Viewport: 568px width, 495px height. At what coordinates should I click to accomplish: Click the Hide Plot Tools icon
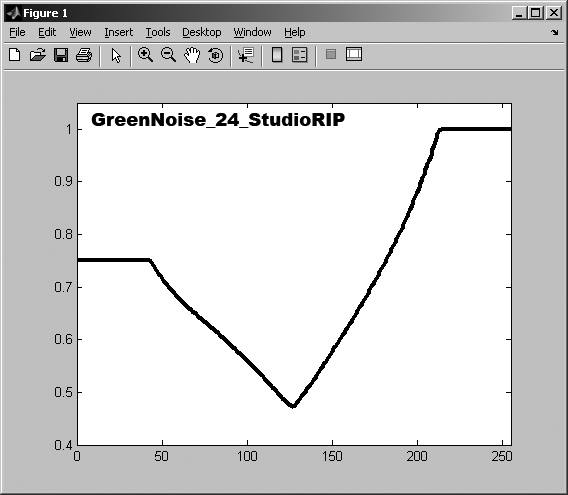click(331, 54)
